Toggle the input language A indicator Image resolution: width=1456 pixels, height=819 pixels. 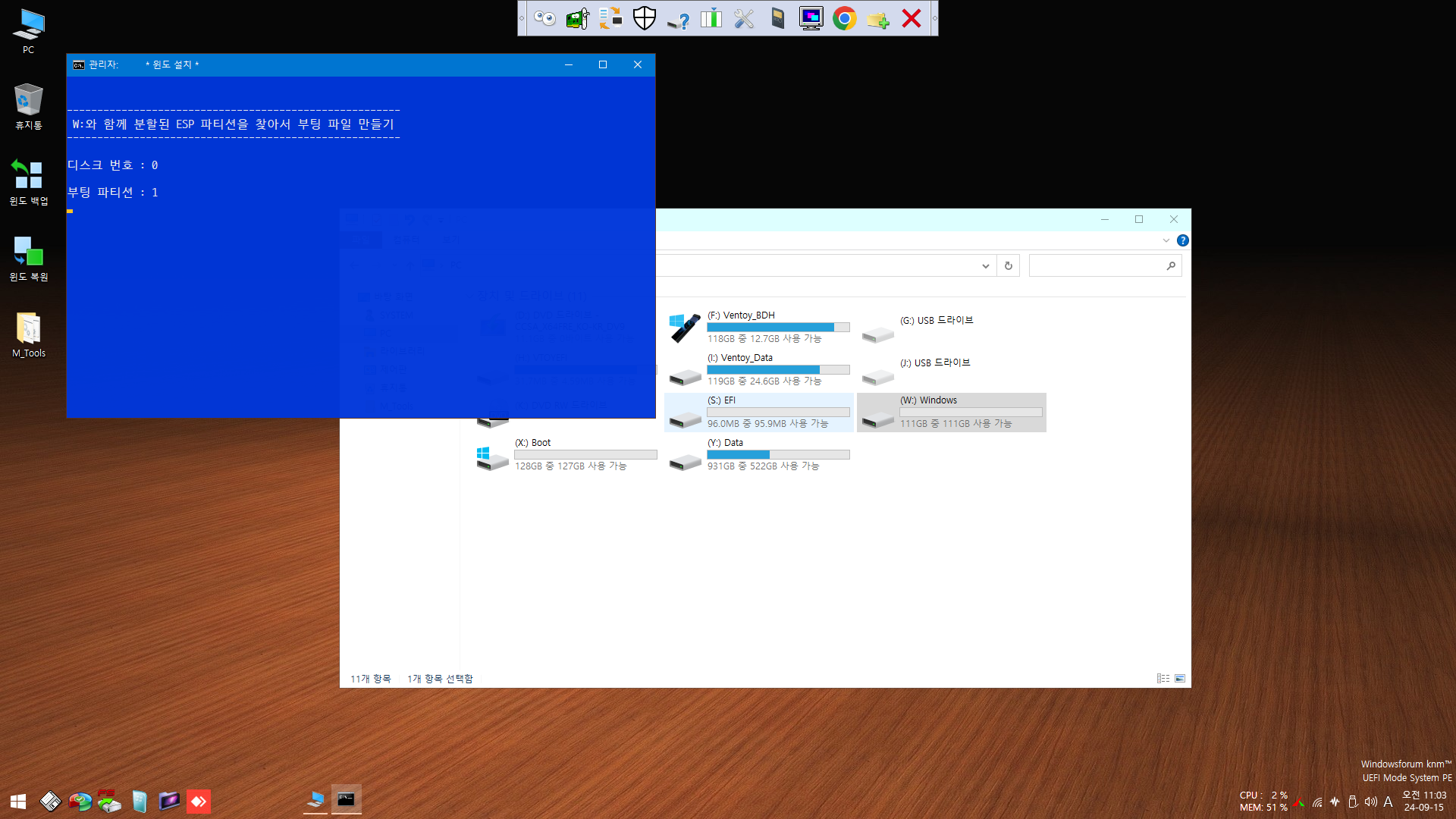[1388, 802]
